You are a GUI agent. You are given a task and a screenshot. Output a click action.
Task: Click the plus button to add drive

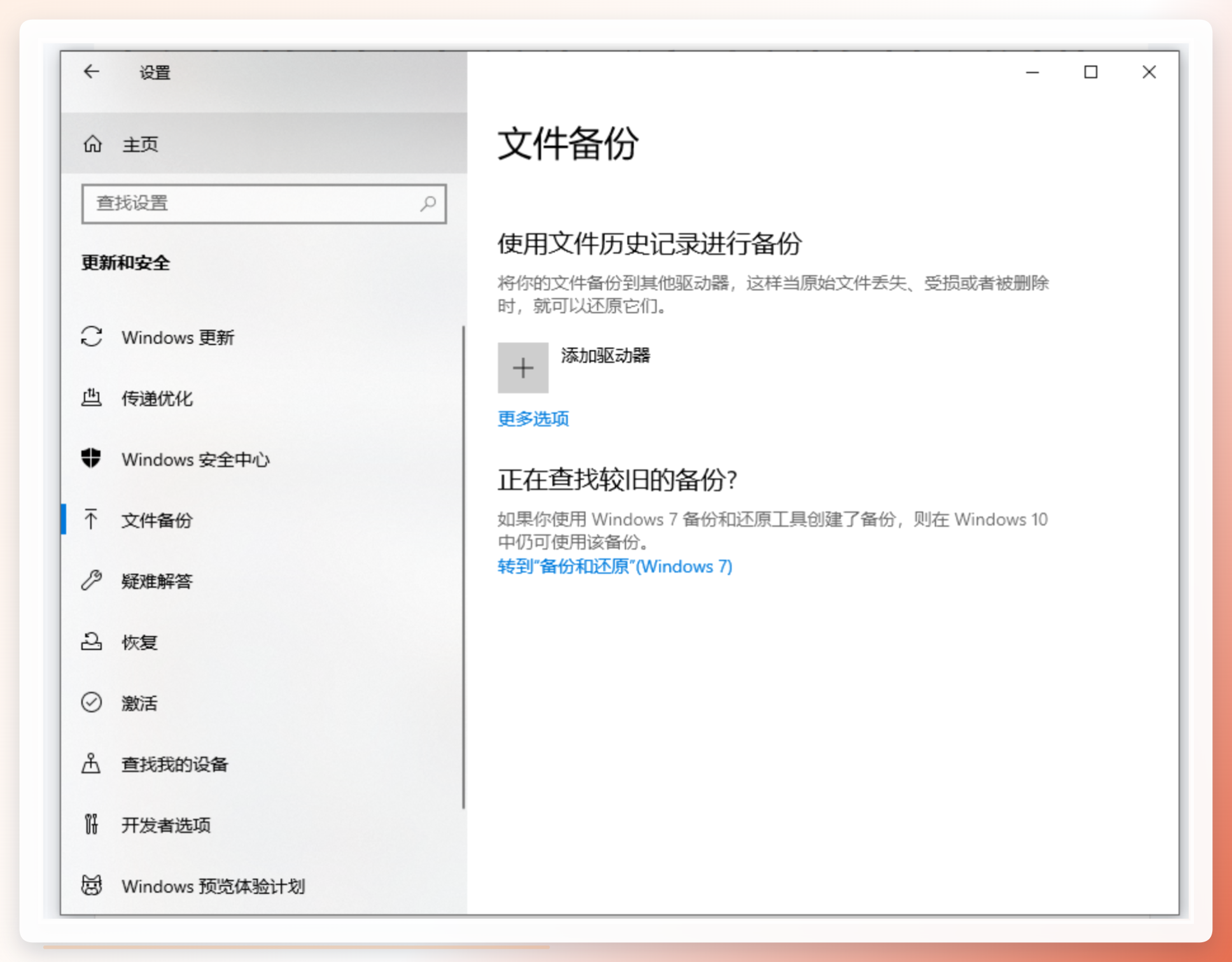pyautogui.click(x=523, y=368)
